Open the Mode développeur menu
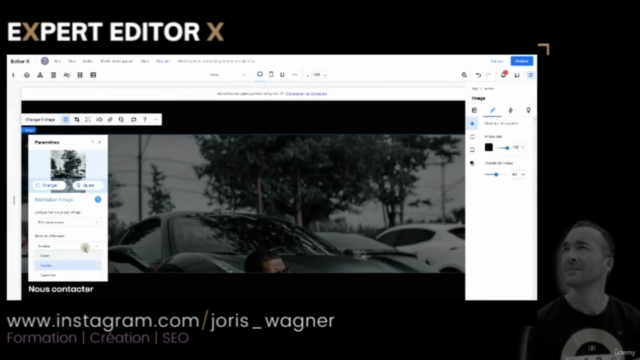 (x=117, y=61)
